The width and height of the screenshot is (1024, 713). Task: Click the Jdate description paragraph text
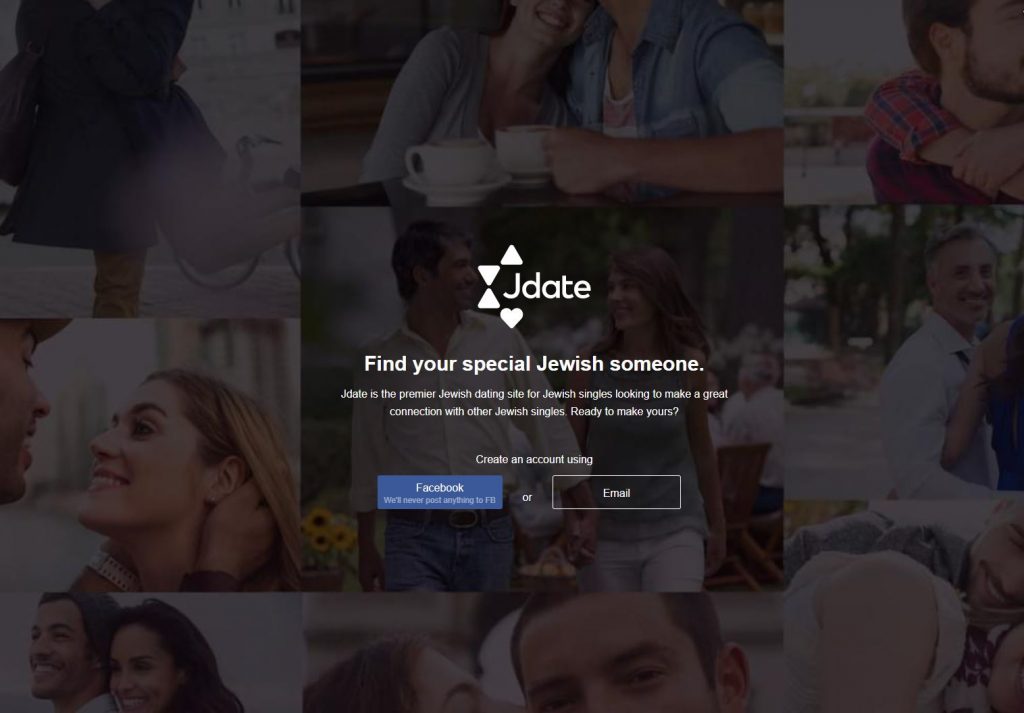point(534,403)
